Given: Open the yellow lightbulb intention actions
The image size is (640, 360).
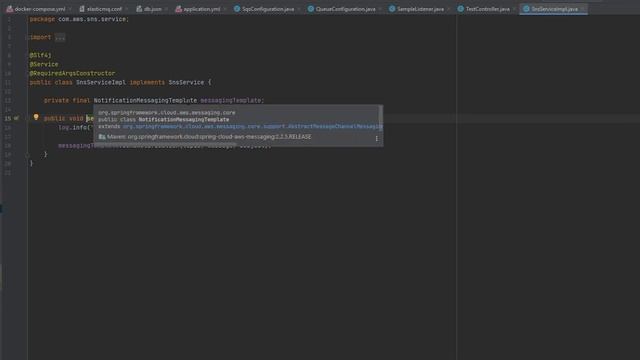Looking at the screenshot, I should pyautogui.click(x=36, y=118).
